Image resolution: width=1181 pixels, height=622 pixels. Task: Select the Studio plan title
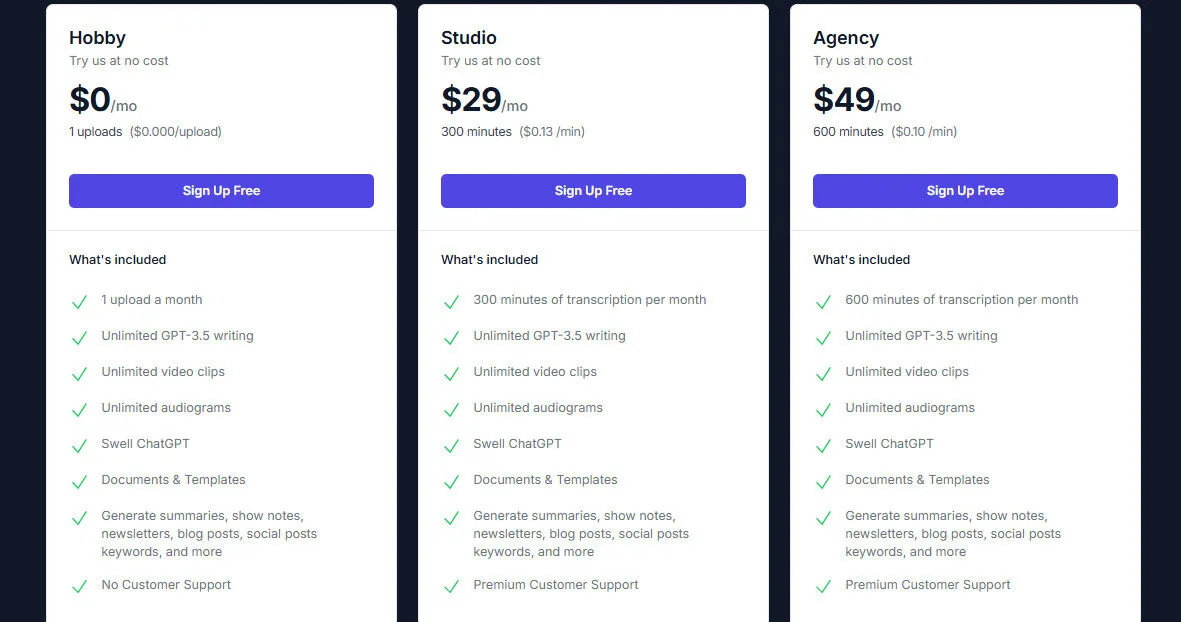click(x=468, y=38)
